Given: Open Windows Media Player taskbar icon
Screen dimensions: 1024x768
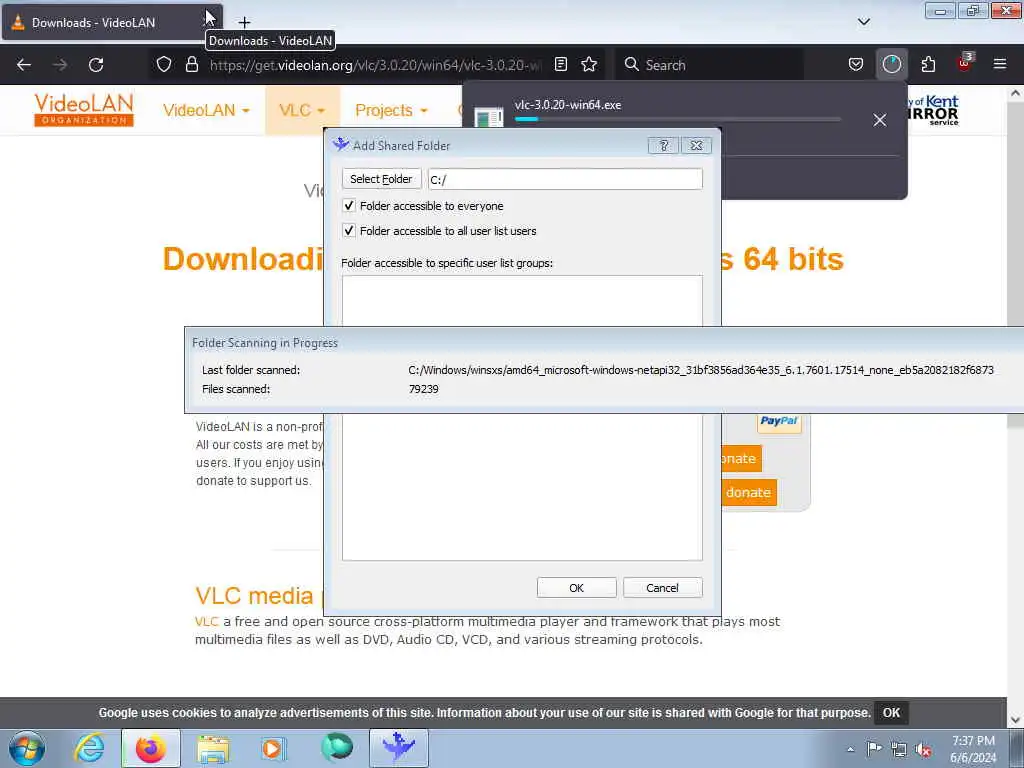Looking at the screenshot, I should click(x=274, y=748).
